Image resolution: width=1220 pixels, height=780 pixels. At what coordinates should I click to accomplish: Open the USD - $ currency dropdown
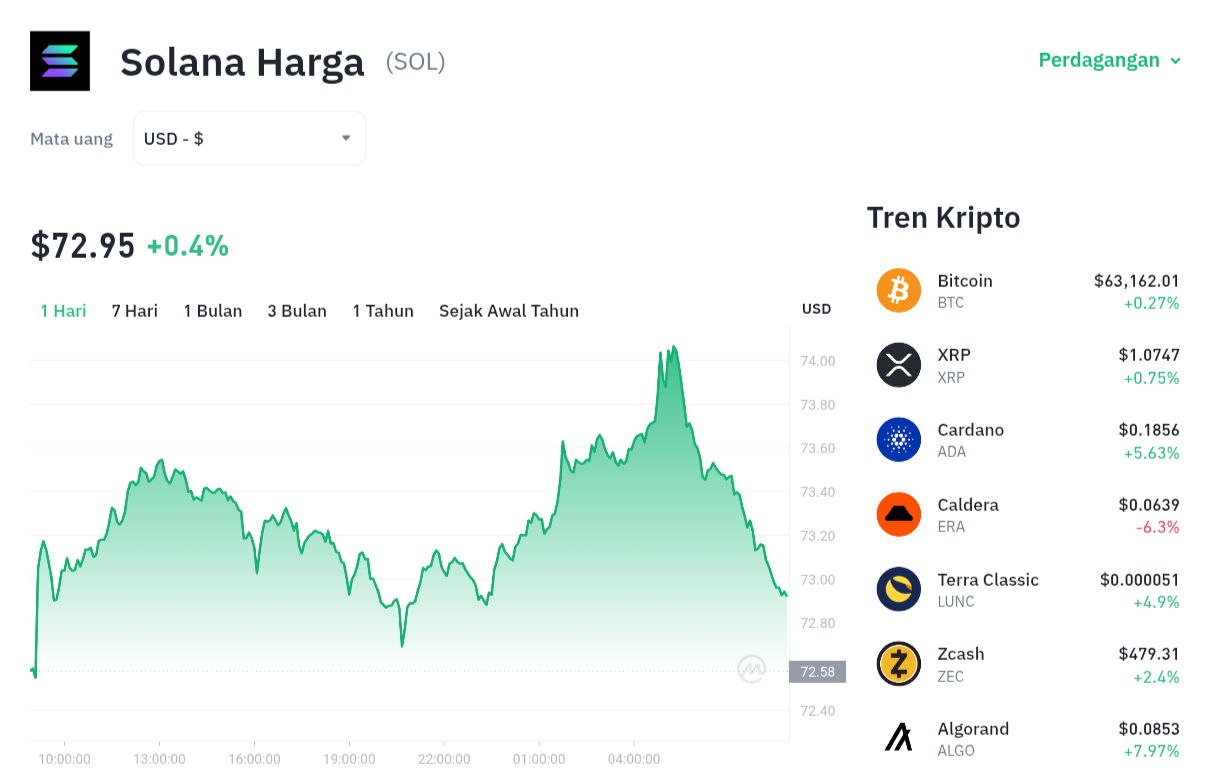[249, 138]
